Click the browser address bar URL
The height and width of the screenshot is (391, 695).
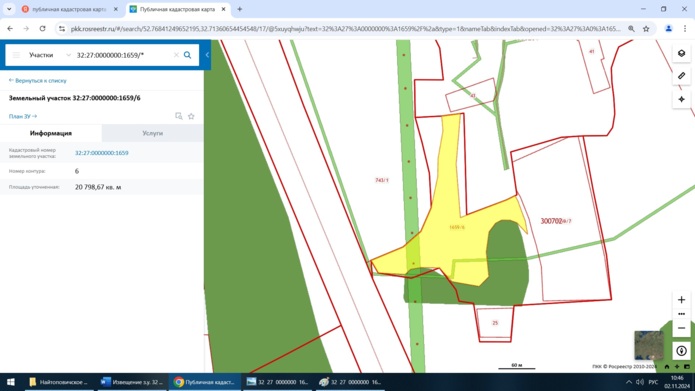click(346, 29)
